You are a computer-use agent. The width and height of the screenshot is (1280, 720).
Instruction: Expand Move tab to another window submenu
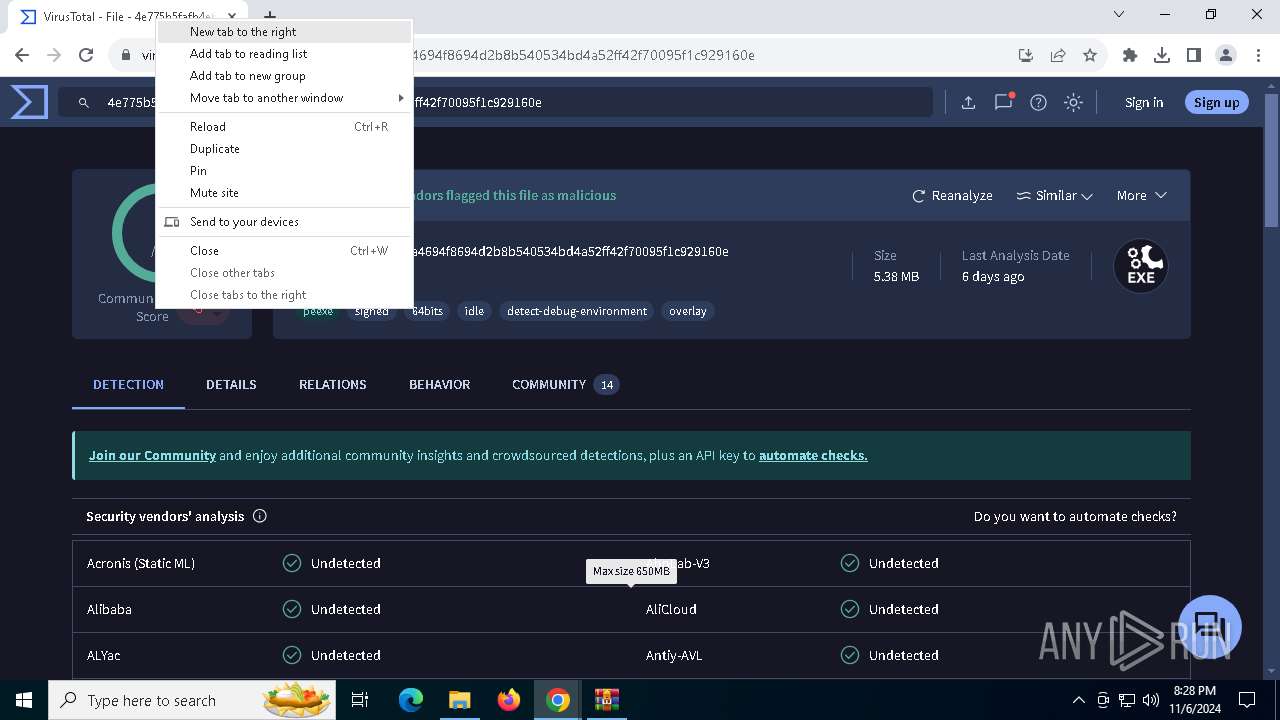coord(285,98)
